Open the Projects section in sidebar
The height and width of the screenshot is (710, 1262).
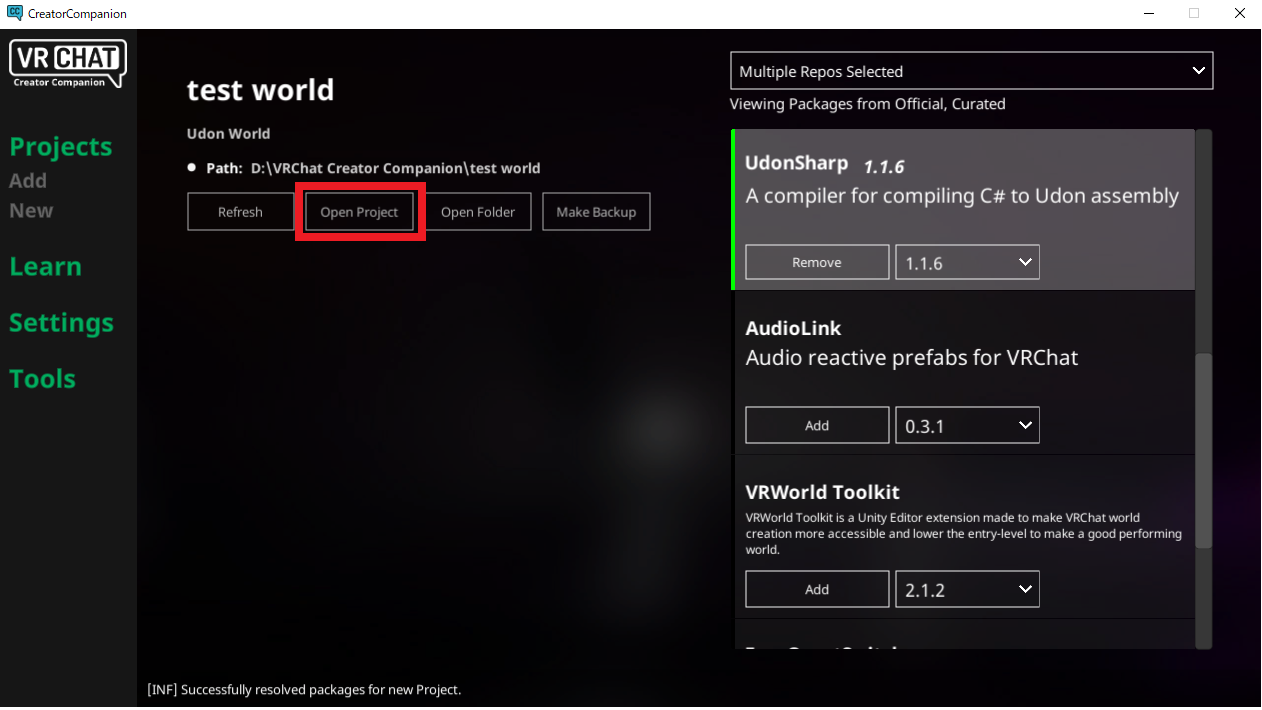[x=61, y=147]
